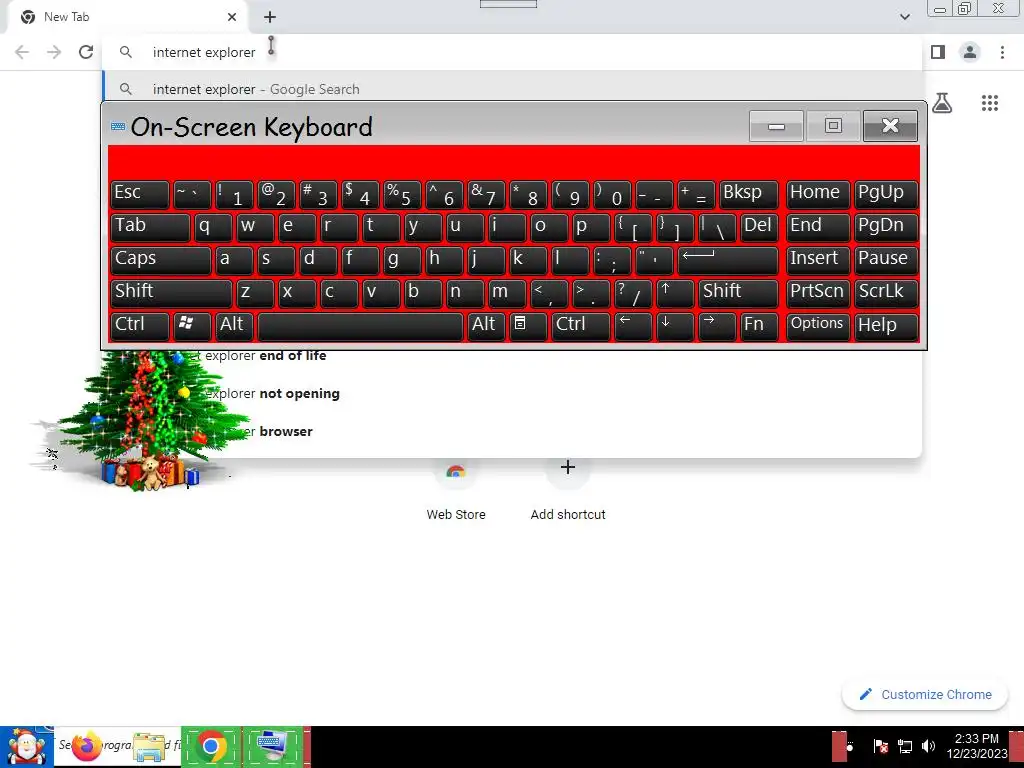This screenshot has height=768, width=1024.
Task: Toggle the left Alt key on keyboard
Action: click(x=234, y=326)
